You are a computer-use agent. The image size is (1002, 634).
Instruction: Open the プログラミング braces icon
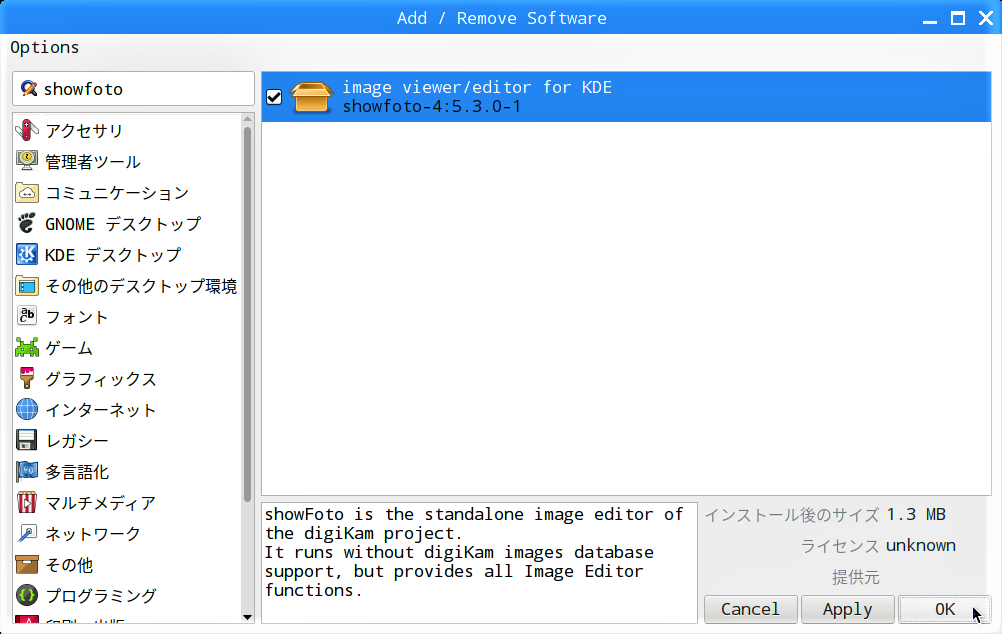point(27,595)
